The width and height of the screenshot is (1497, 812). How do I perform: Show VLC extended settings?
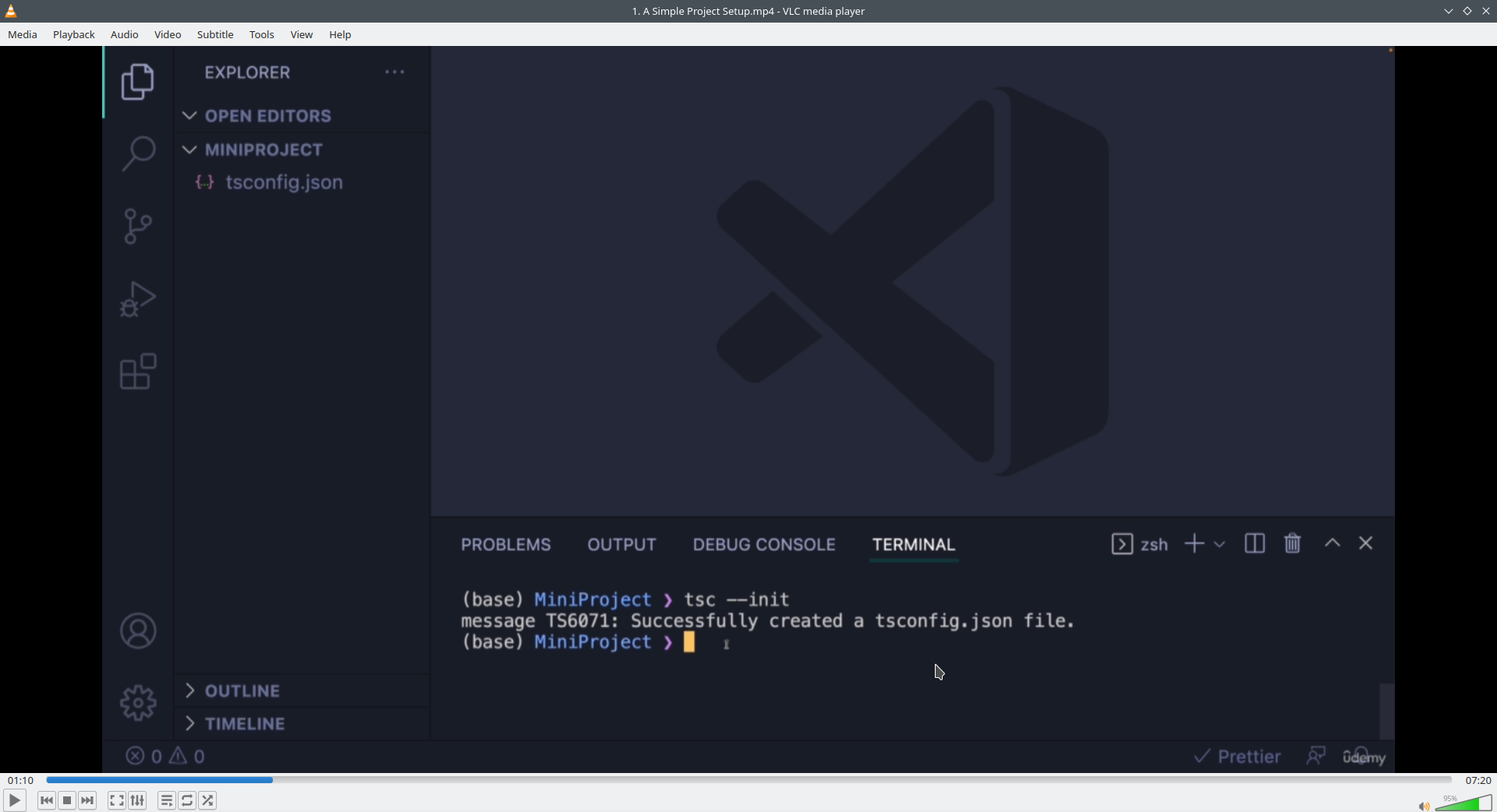[137, 800]
